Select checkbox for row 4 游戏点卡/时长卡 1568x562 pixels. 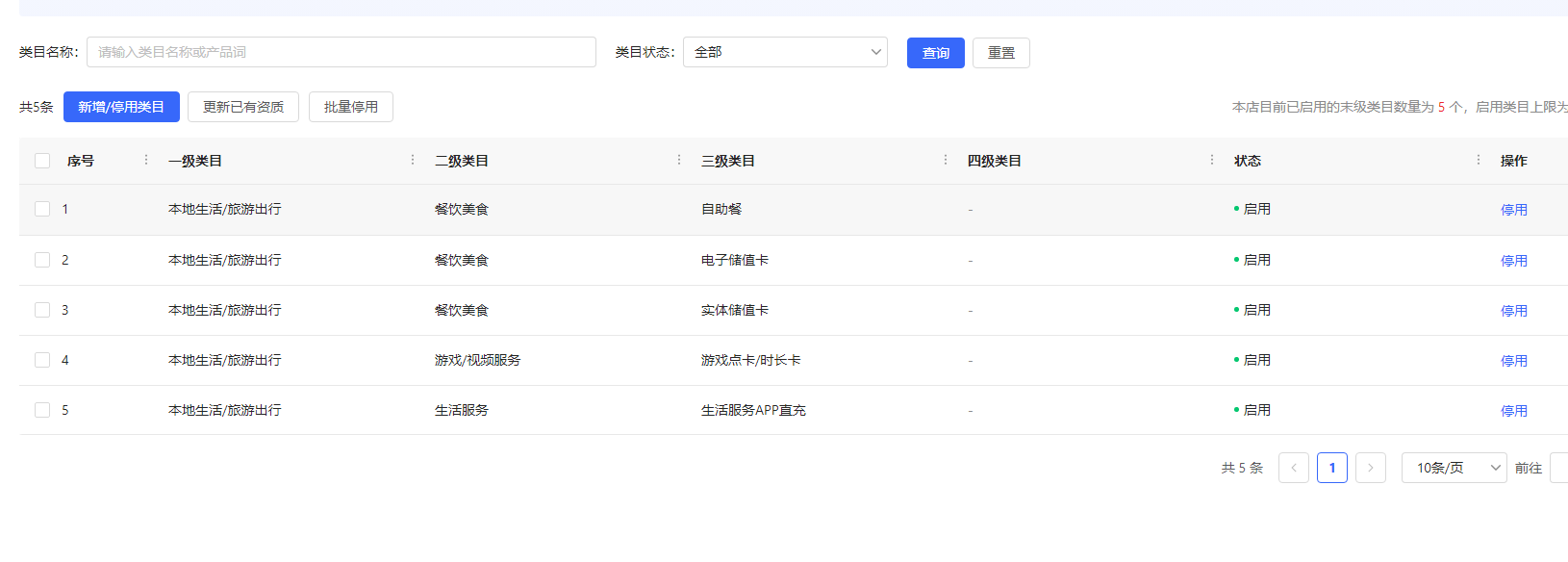42,360
